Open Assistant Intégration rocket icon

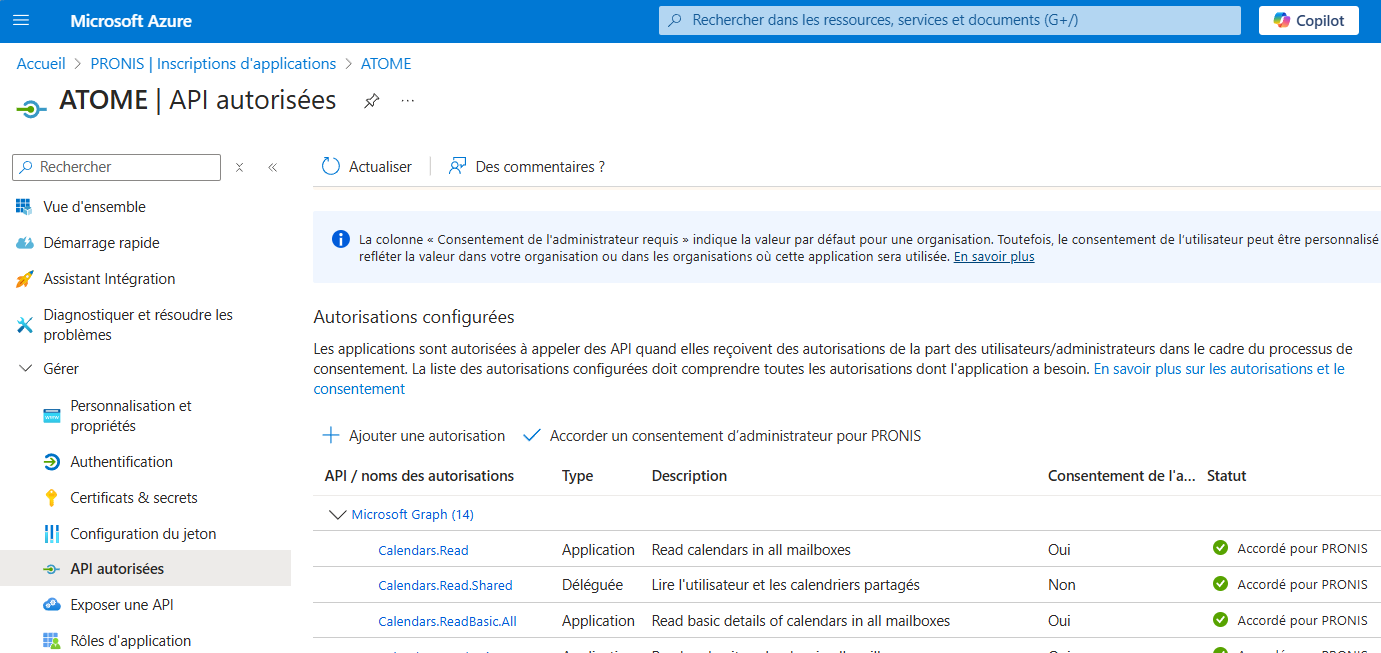[25, 279]
